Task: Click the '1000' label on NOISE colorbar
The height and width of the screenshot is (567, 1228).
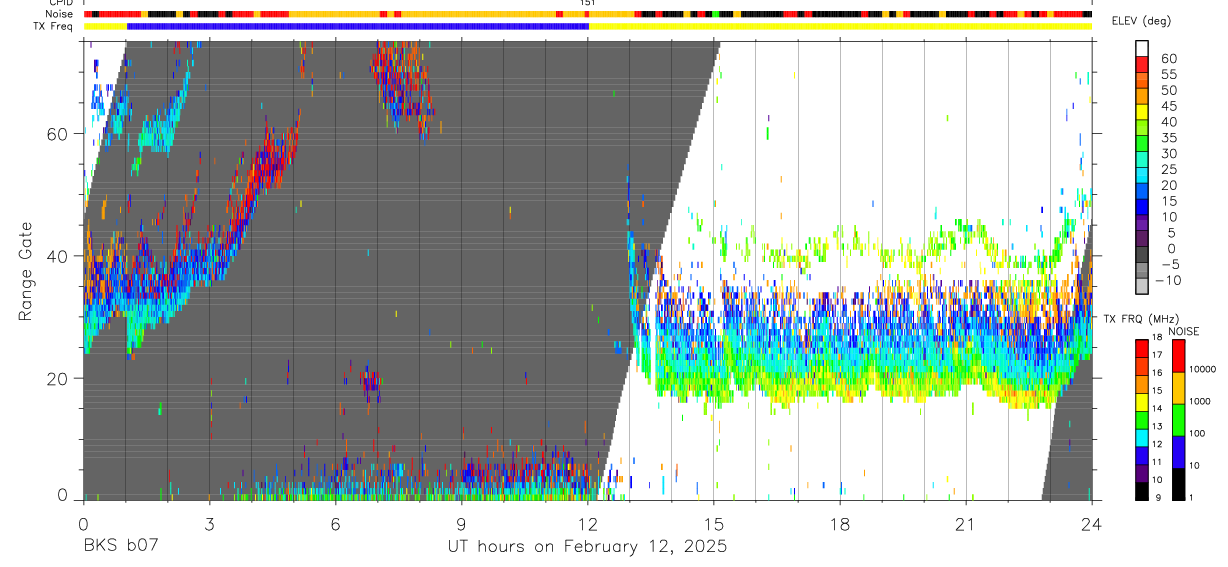Action: [x=1200, y=401]
